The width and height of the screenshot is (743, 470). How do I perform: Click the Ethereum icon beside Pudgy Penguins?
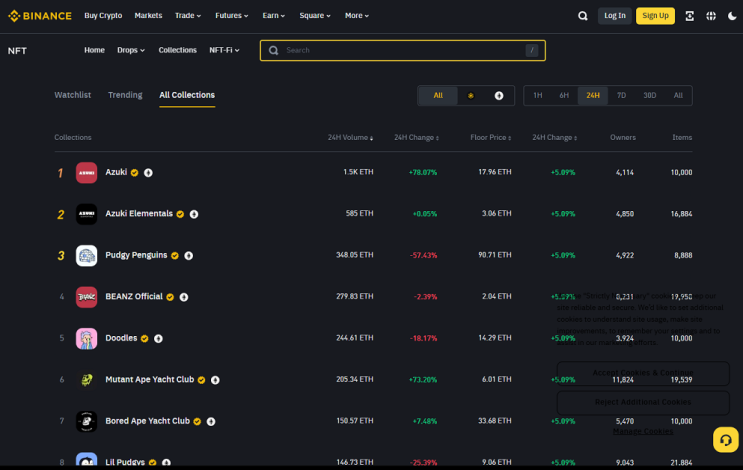[x=189, y=256]
